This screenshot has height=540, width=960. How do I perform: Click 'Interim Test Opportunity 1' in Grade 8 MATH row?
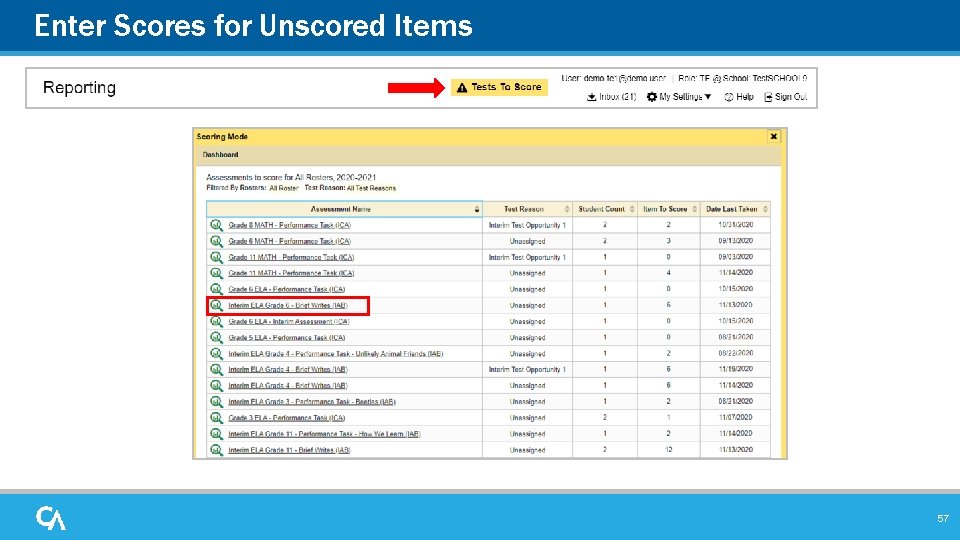pyautogui.click(x=527, y=225)
